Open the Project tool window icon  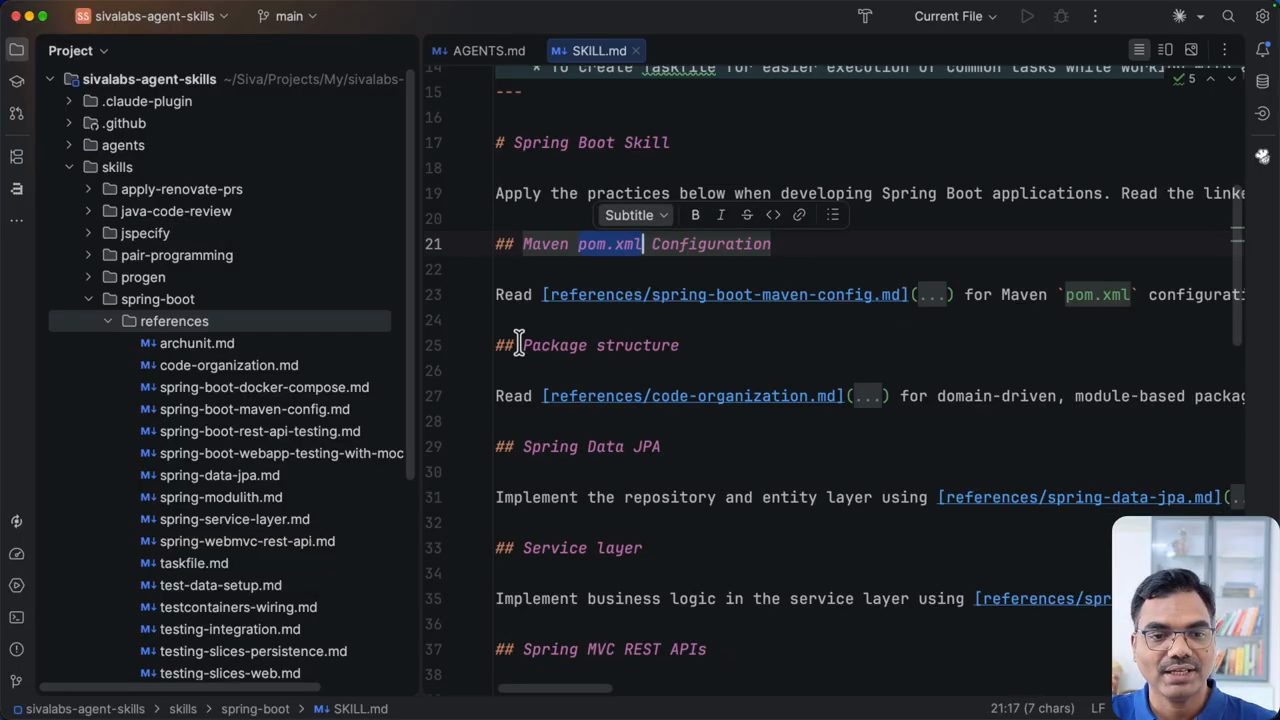(16, 49)
